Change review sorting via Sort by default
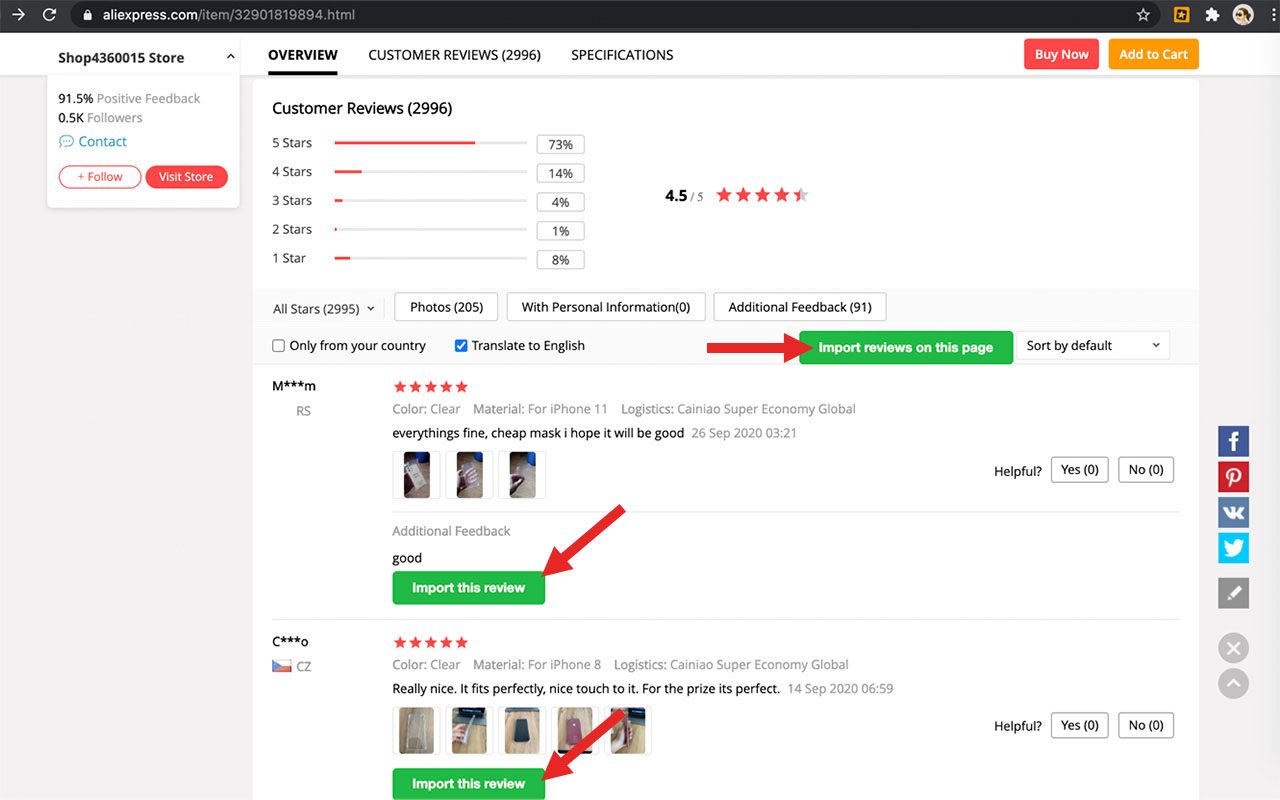1280x800 pixels. point(1093,345)
